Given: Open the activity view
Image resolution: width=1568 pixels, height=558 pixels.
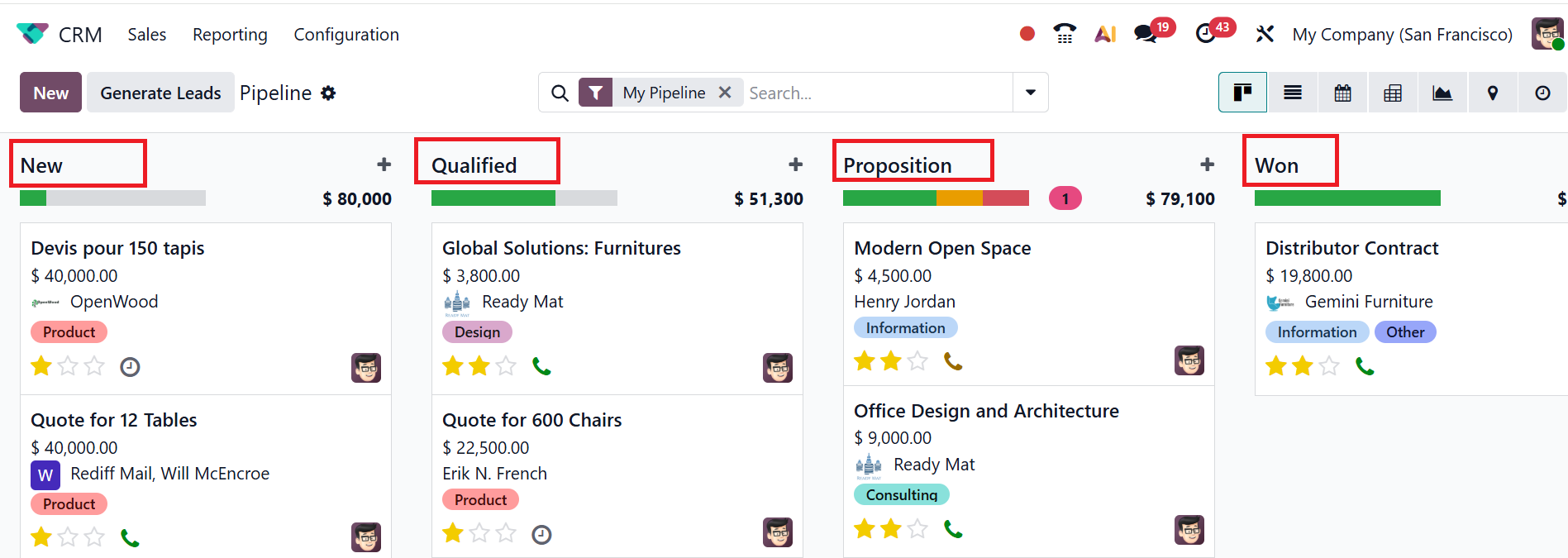Looking at the screenshot, I should [1542, 93].
